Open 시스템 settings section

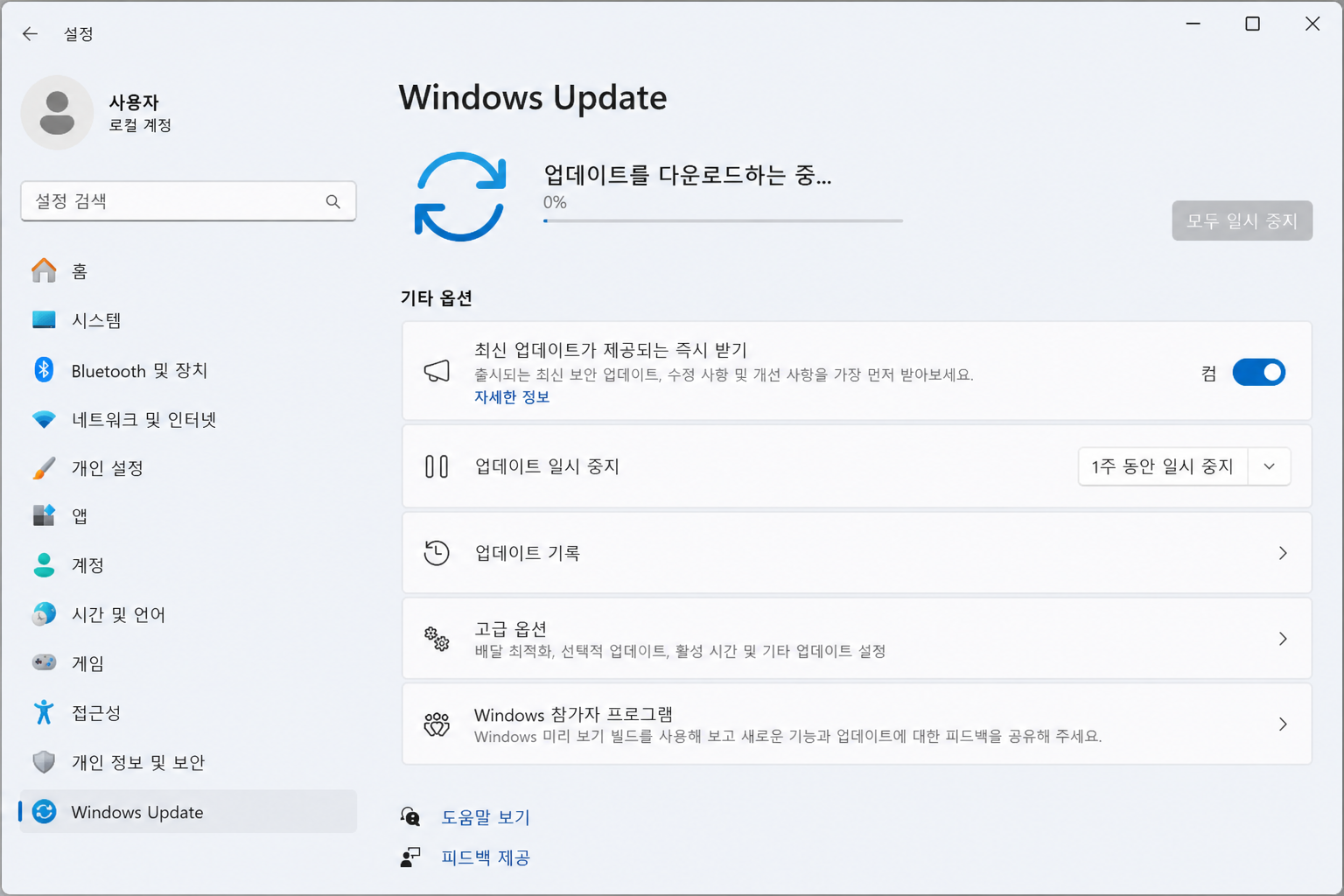[188, 320]
